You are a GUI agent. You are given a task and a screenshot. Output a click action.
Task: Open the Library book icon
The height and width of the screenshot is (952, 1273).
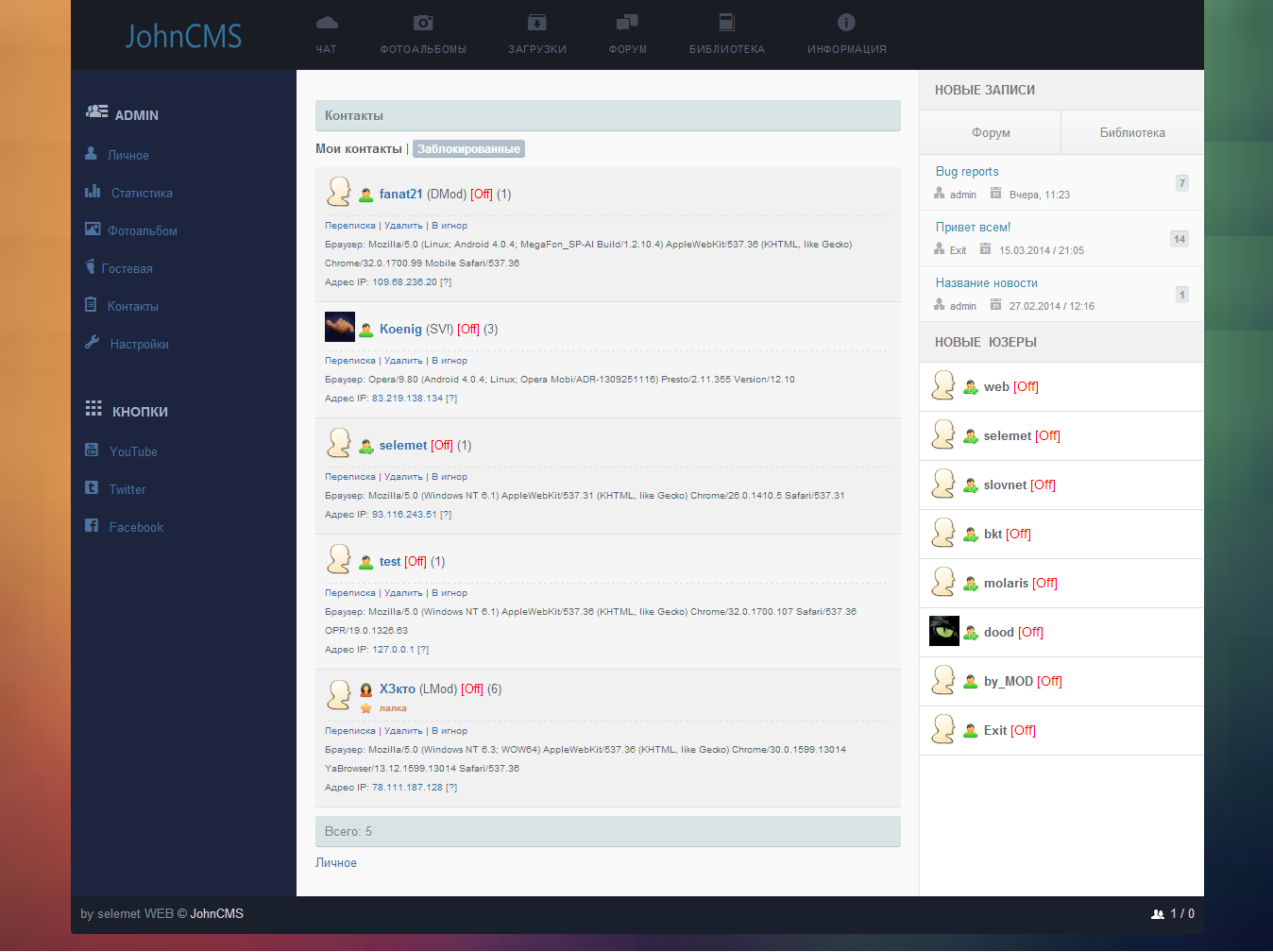(x=726, y=23)
